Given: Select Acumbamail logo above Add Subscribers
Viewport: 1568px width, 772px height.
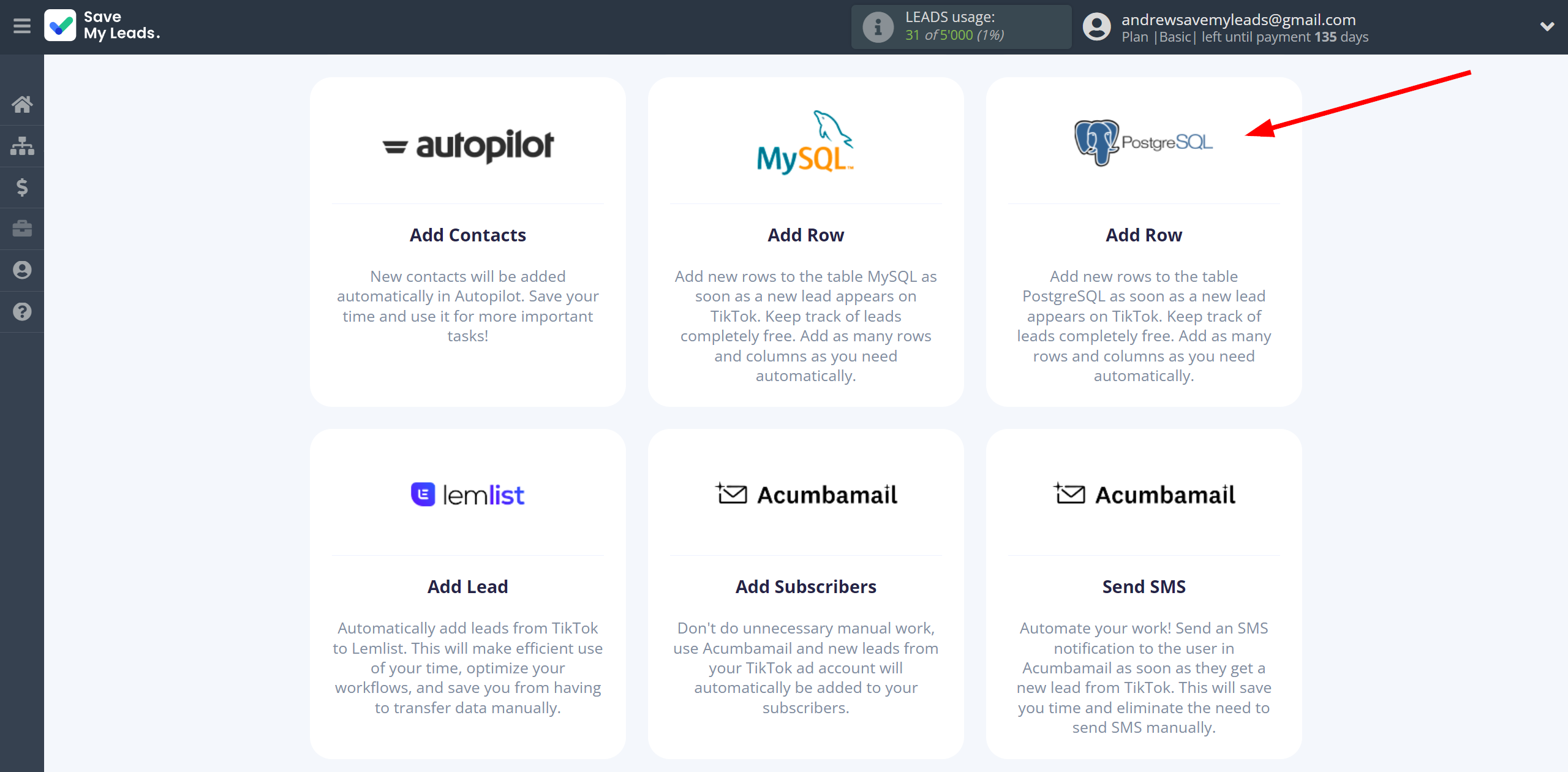Looking at the screenshot, I should (806, 494).
